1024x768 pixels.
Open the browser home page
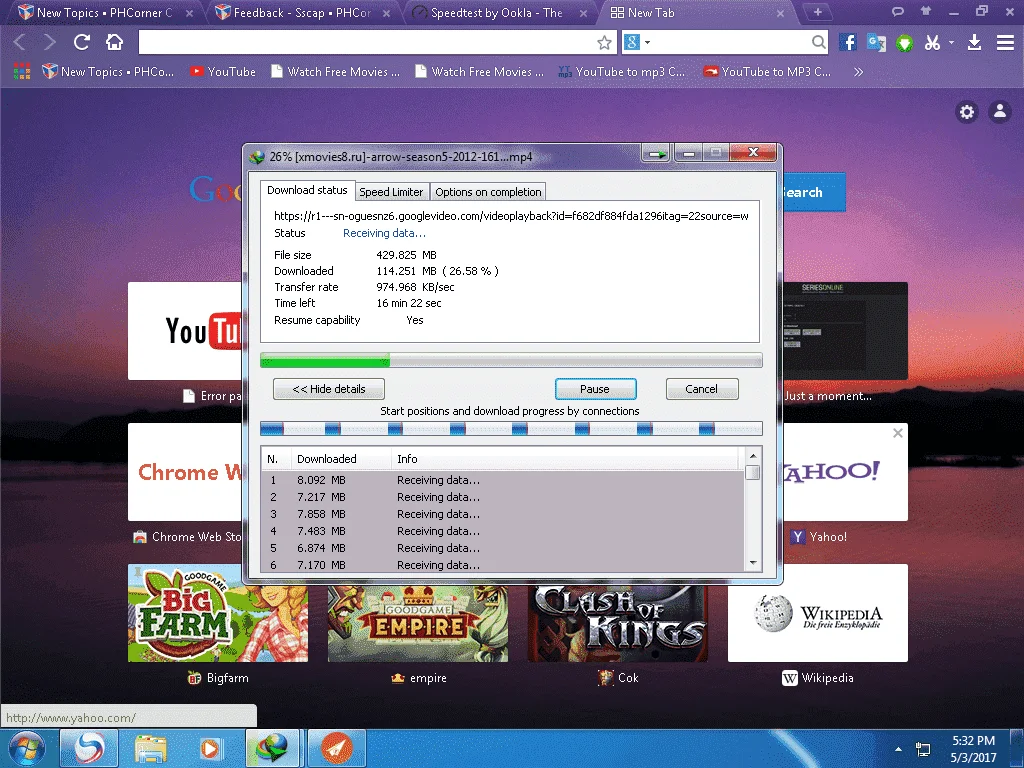(x=114, y=42)
